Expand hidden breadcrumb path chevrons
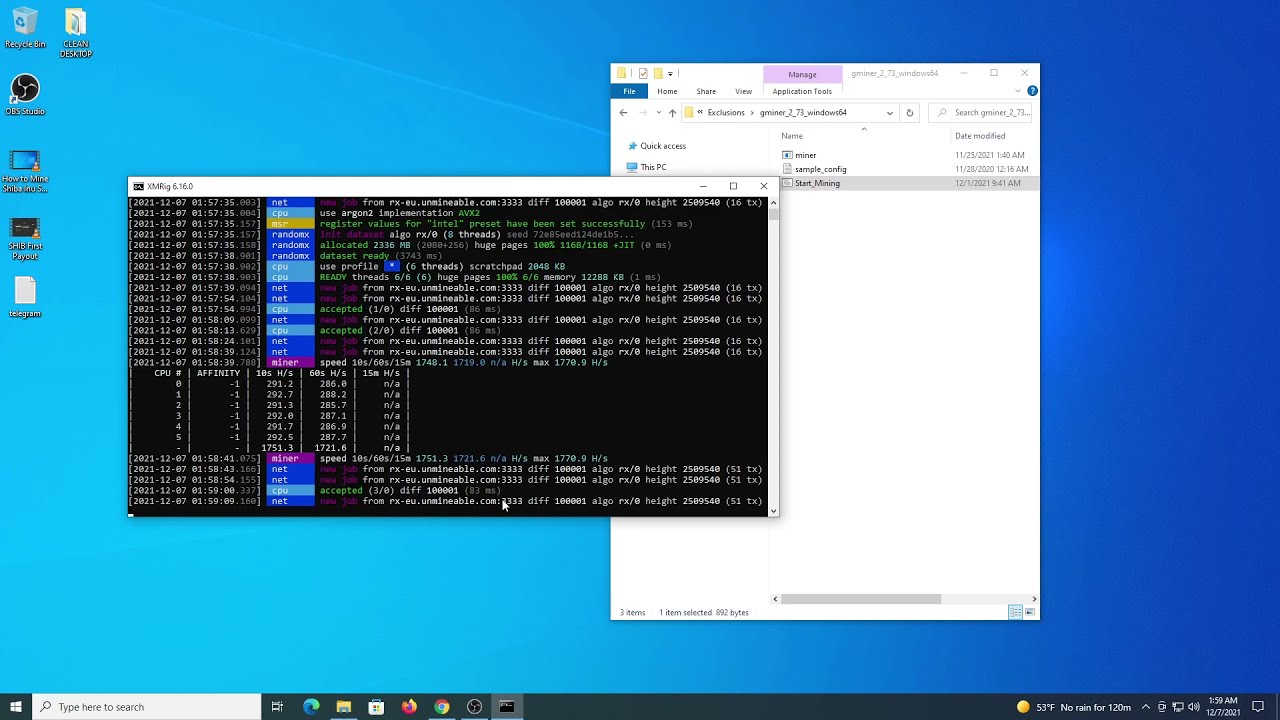This screenshot has height=720, width=1280. click(701, 113)
